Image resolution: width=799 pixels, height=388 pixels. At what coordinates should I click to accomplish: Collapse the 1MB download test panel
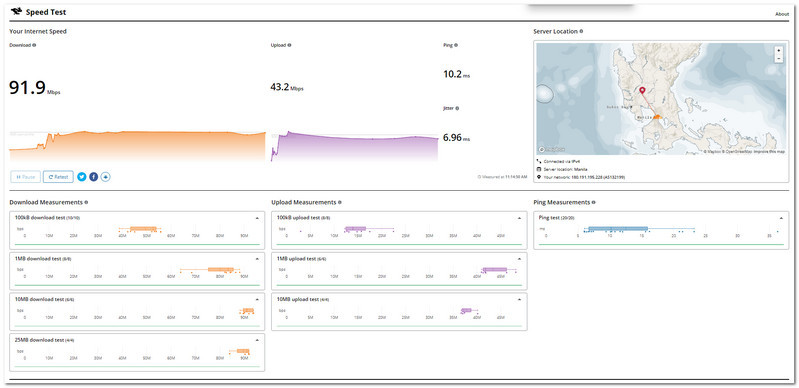click(x=257, y=258)
